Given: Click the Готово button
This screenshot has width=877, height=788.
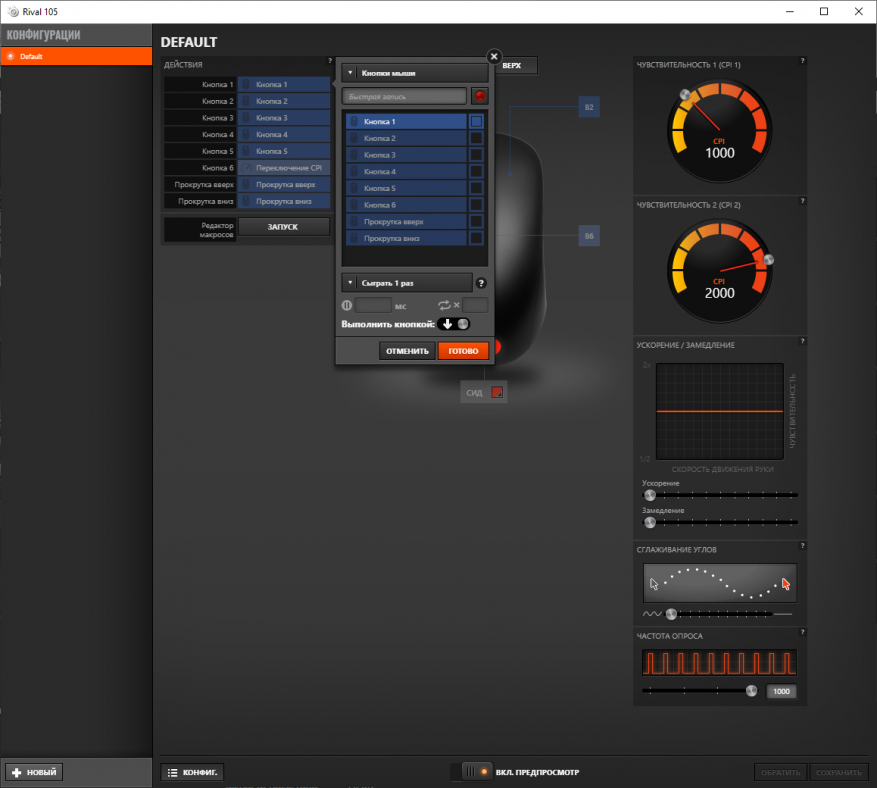Looking at the screenshot, I should 463,351.
